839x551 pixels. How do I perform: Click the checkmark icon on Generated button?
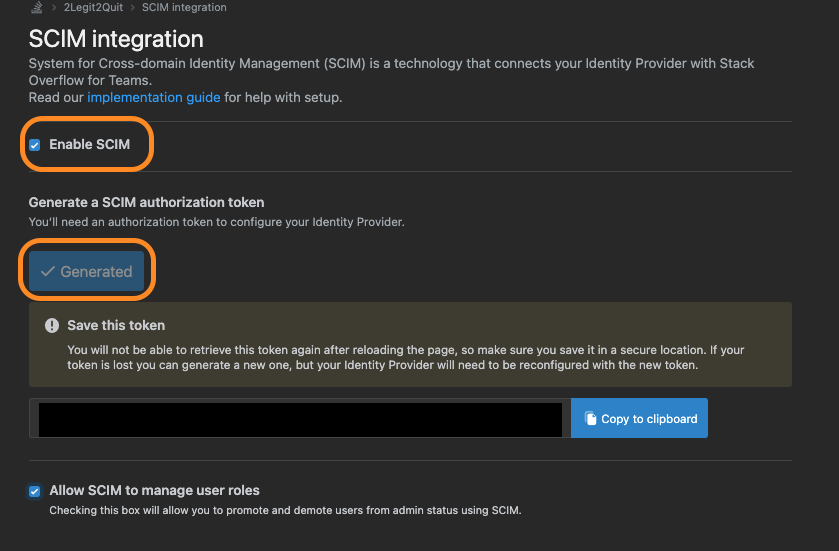click(48, 272)
